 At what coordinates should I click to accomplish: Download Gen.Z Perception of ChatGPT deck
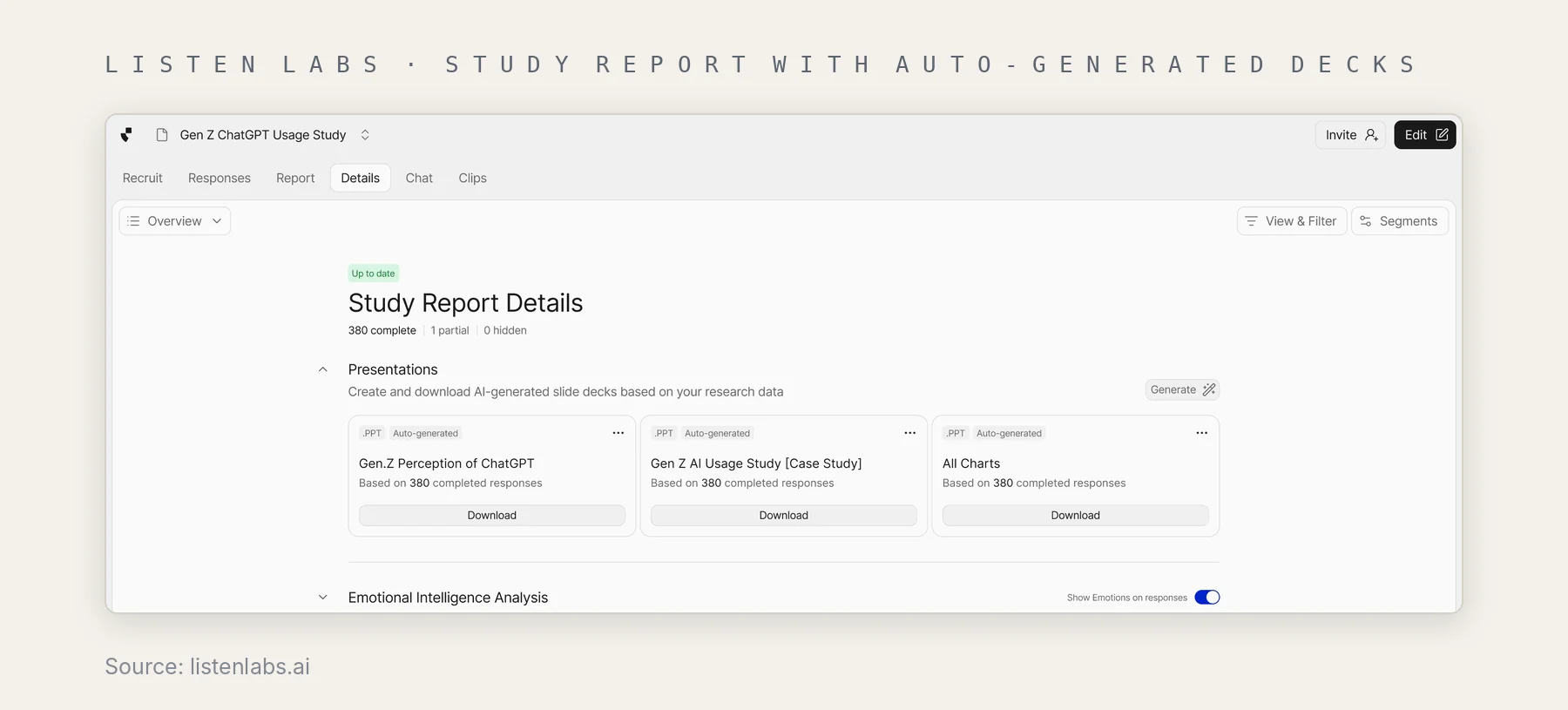pos(492,516)
